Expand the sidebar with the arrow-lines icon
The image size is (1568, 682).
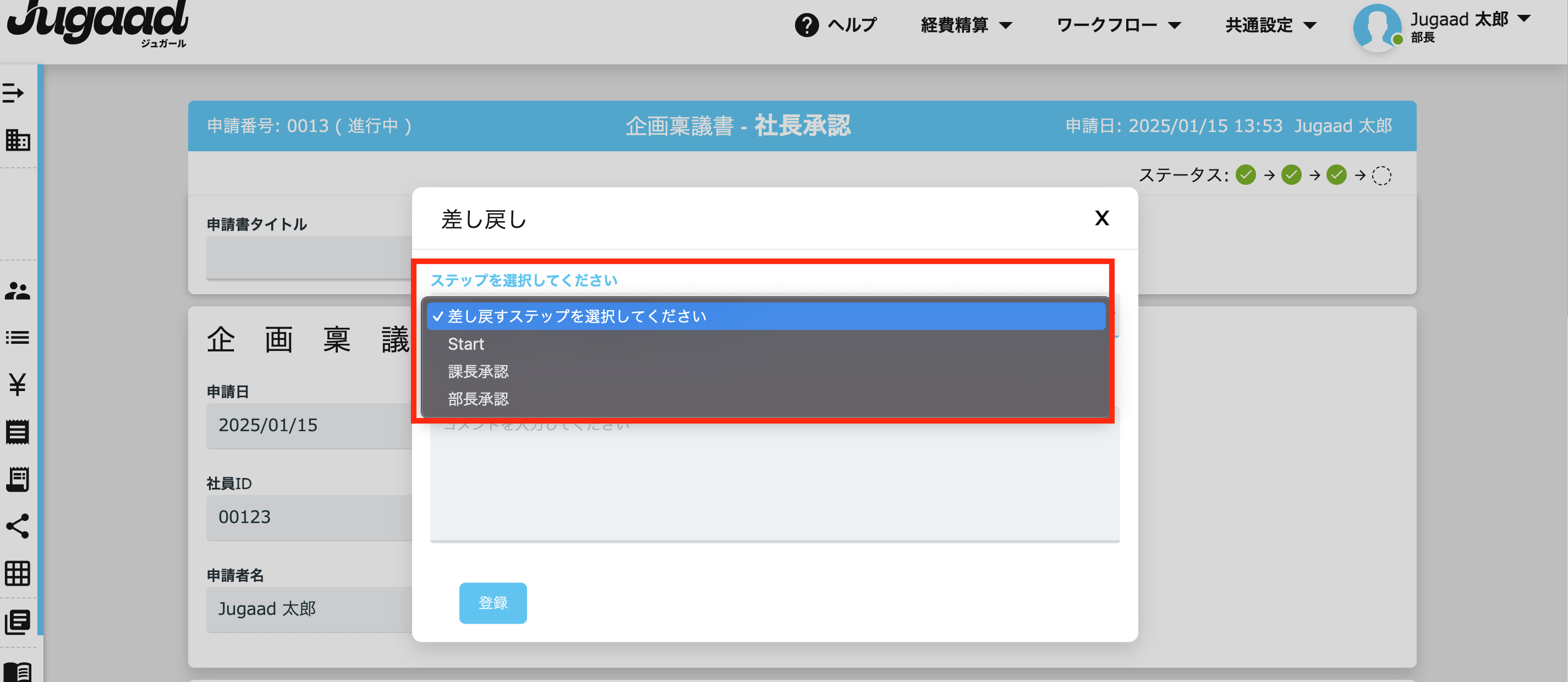(x=13, y=93)
